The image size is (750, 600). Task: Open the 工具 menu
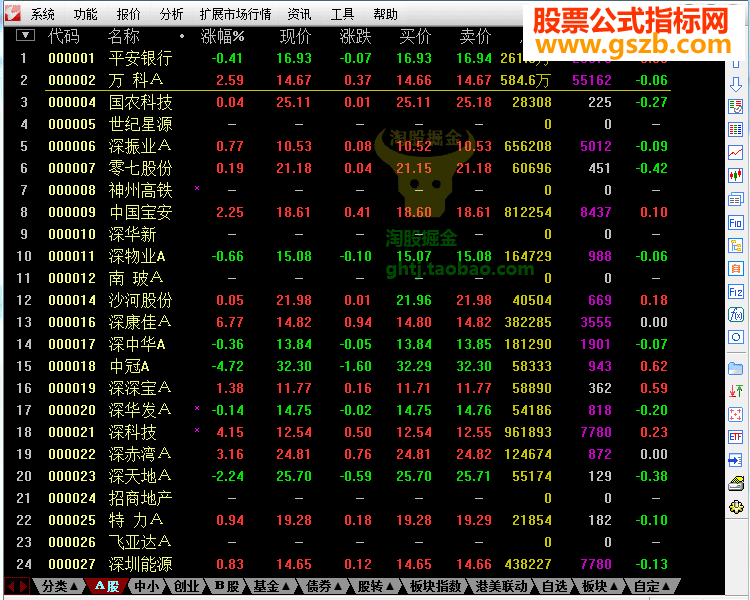(x=342, y=14)
